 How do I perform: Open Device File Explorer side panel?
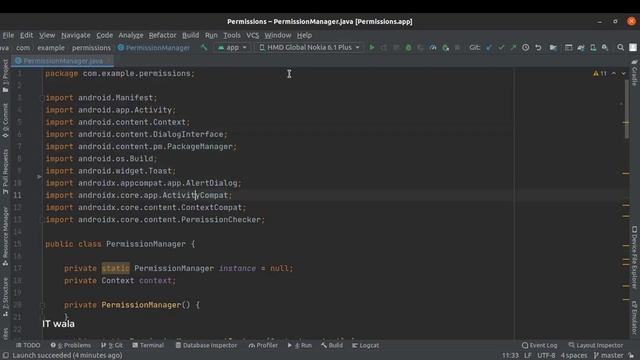click(634, 257)
